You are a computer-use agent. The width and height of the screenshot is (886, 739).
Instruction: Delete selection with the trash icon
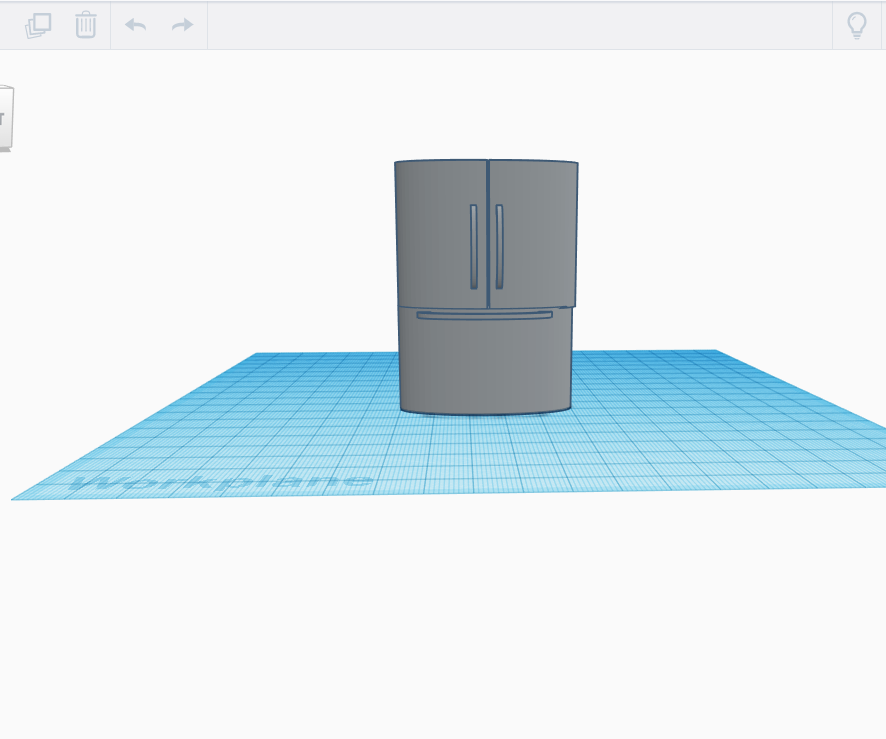86,25
